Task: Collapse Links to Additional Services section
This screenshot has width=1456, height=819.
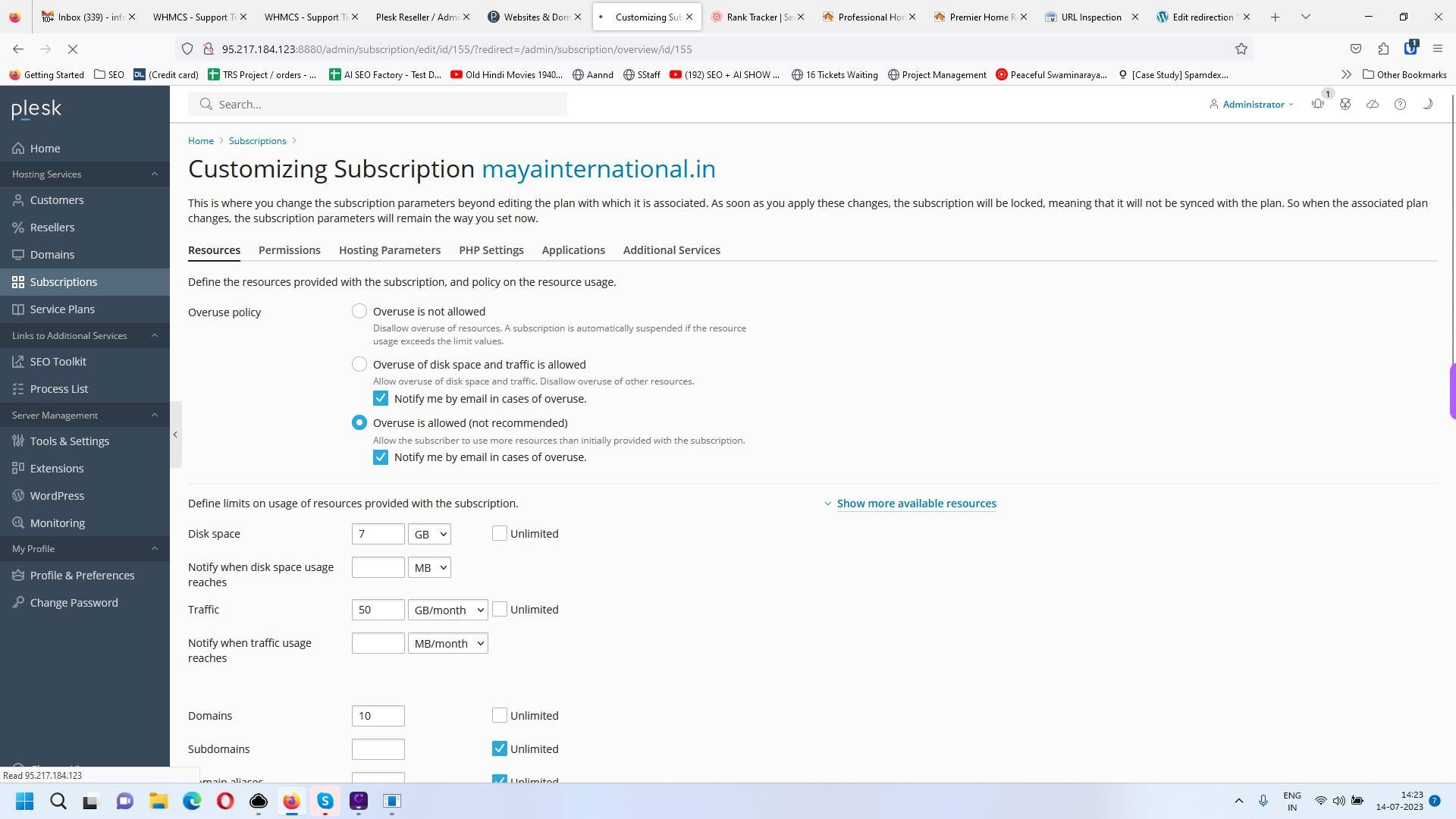Action: (x=85, y=336)
